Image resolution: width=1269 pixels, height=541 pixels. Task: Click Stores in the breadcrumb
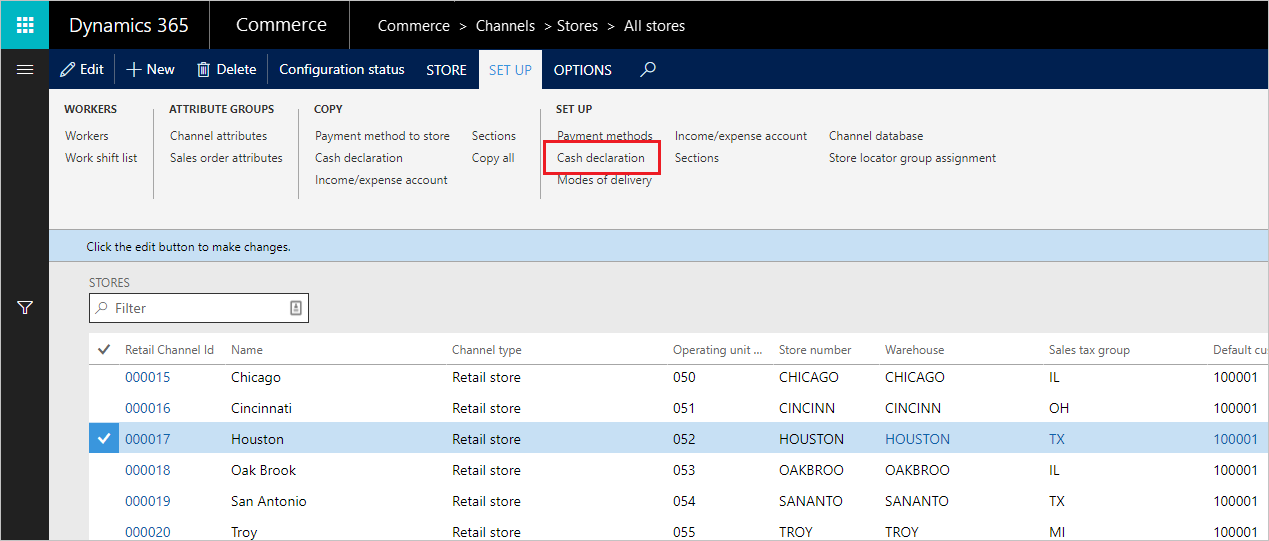577,26
